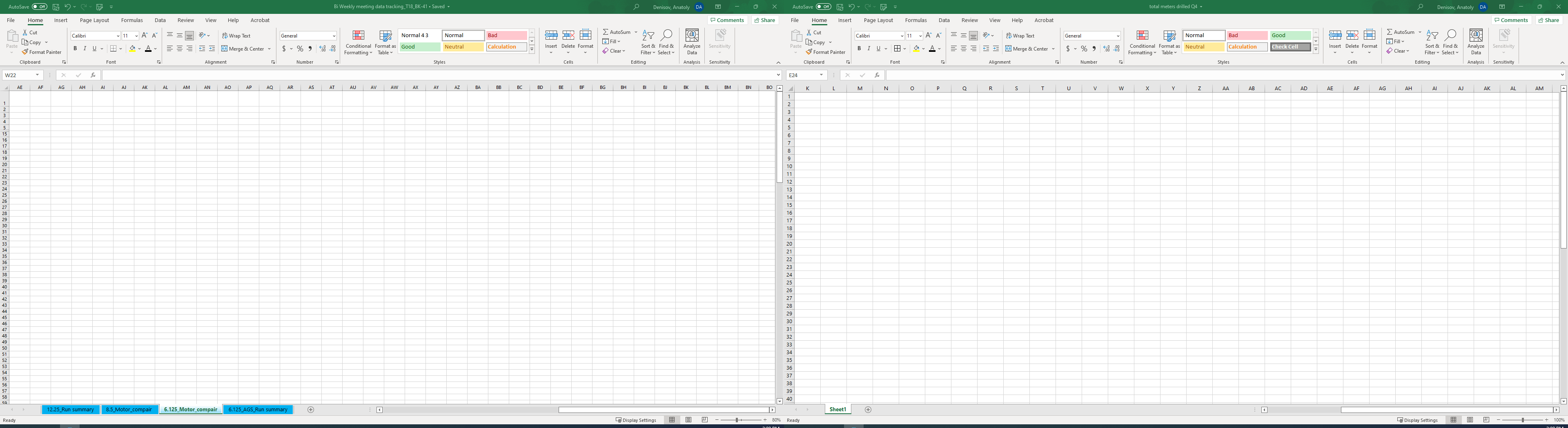Click Save icon in the Bi Weekly meeting window
The height and width of the screenshot is (428, 1568).
(56, 7)
